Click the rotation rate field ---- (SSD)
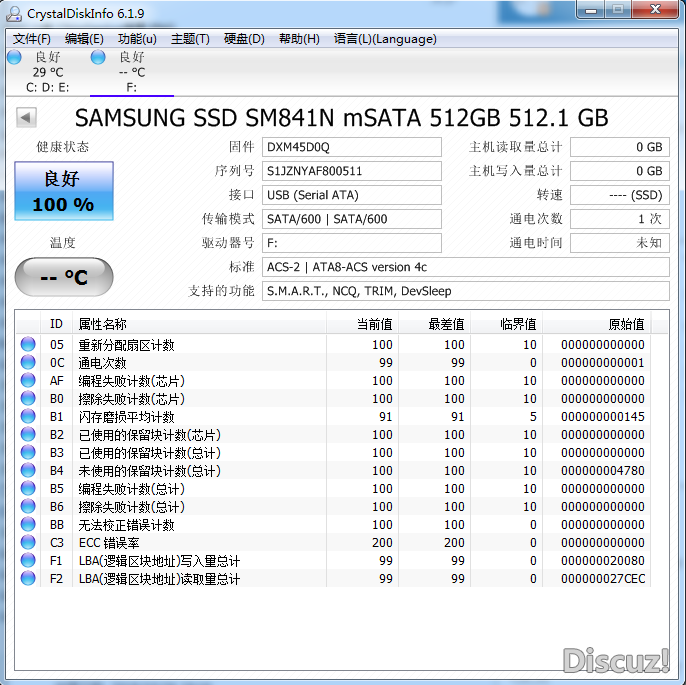Viewport: 686px width, 685px height. pos(620,195)
